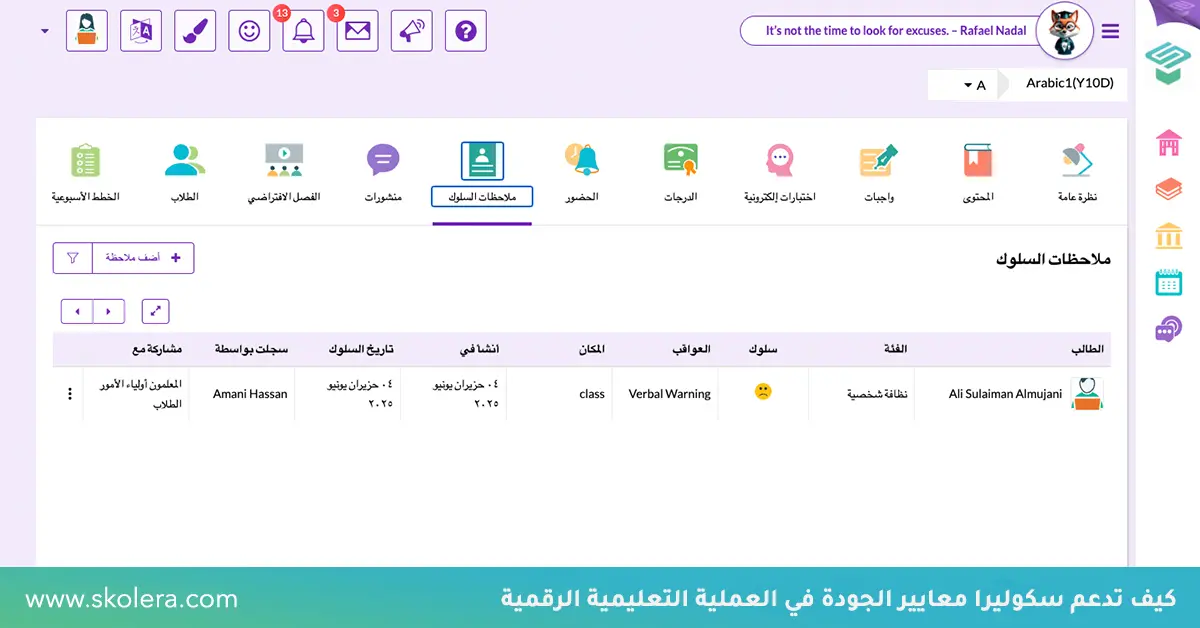Click the العواقب column header

tap(691, 349)
